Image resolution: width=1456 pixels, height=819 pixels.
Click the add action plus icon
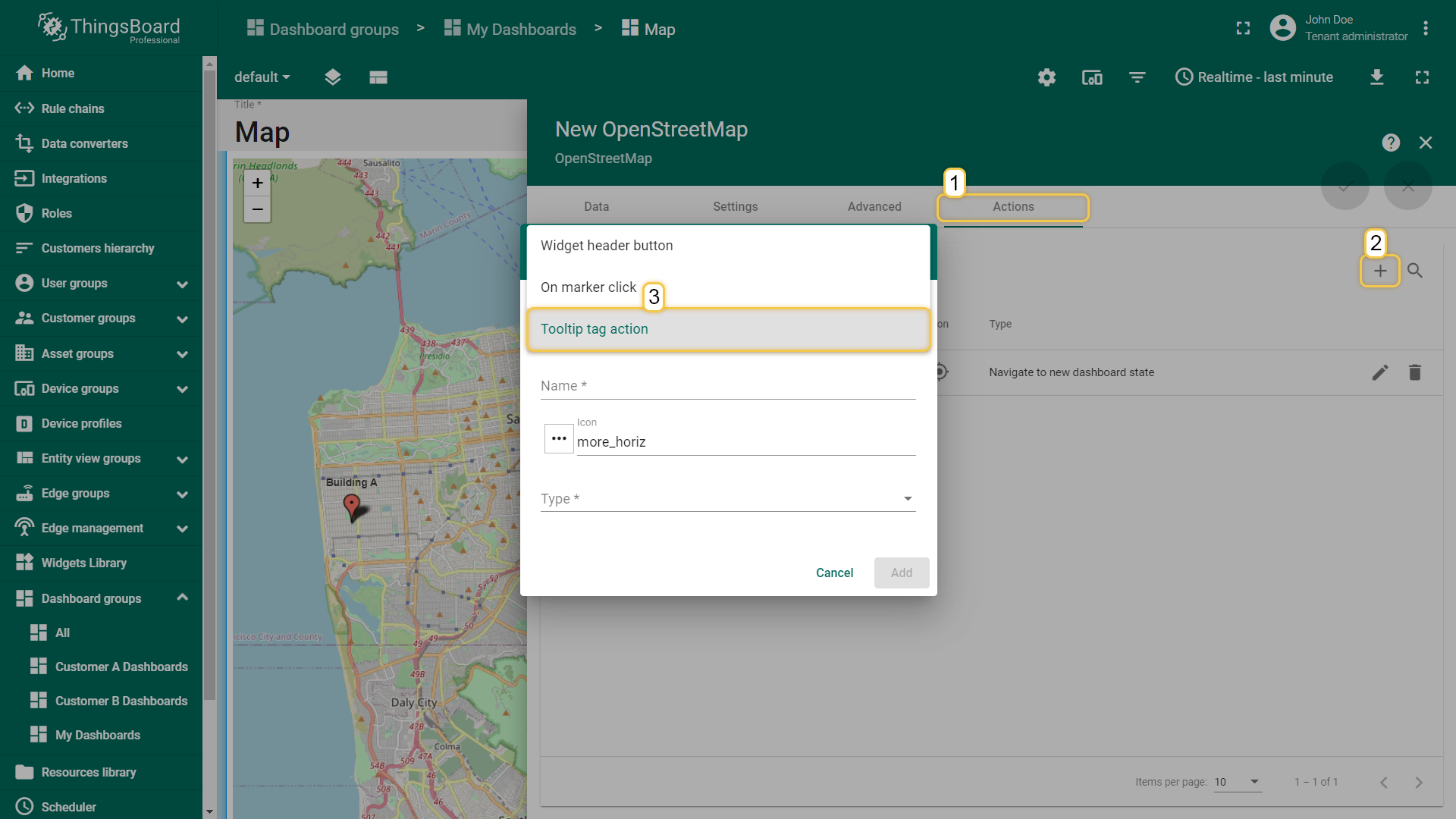1379,271
